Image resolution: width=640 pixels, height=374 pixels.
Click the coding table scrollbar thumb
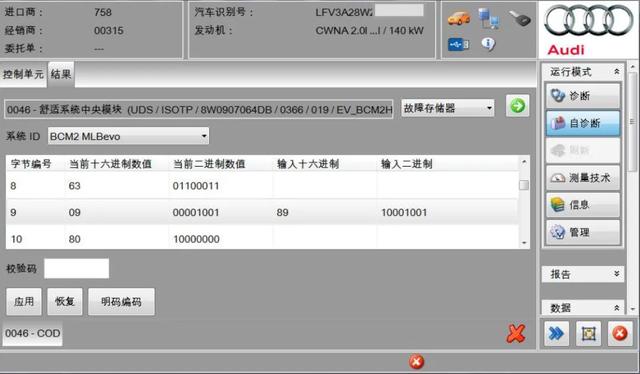tap(524, 185)
